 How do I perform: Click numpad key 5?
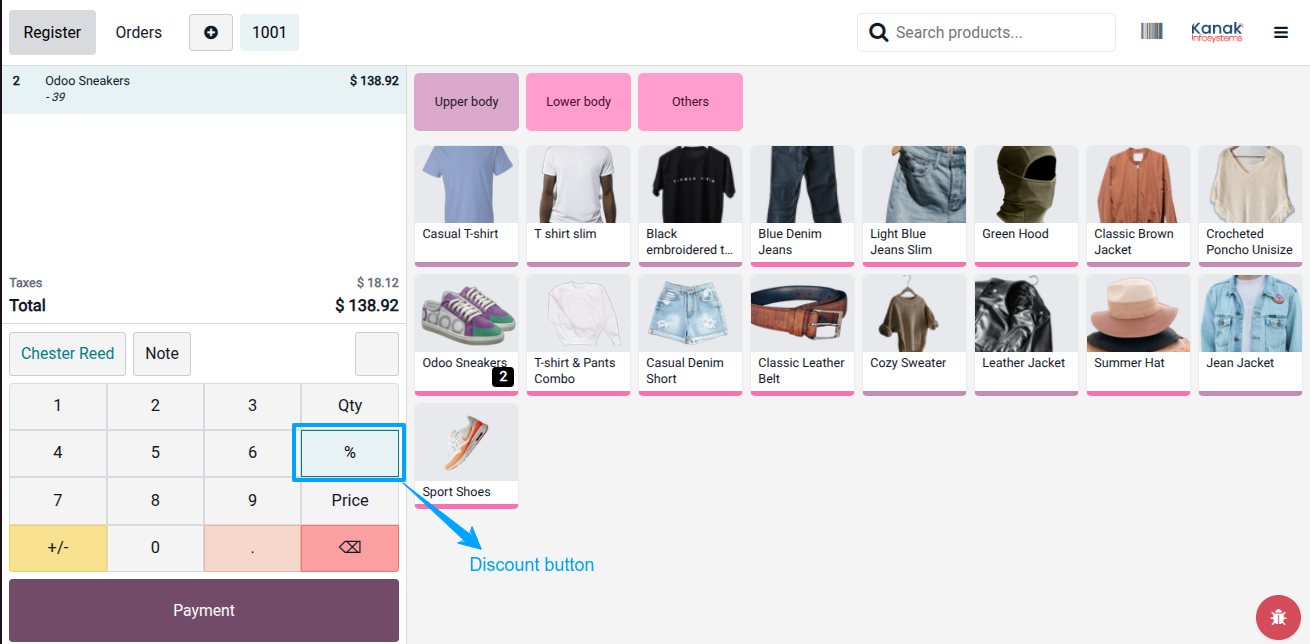[155, 453]
